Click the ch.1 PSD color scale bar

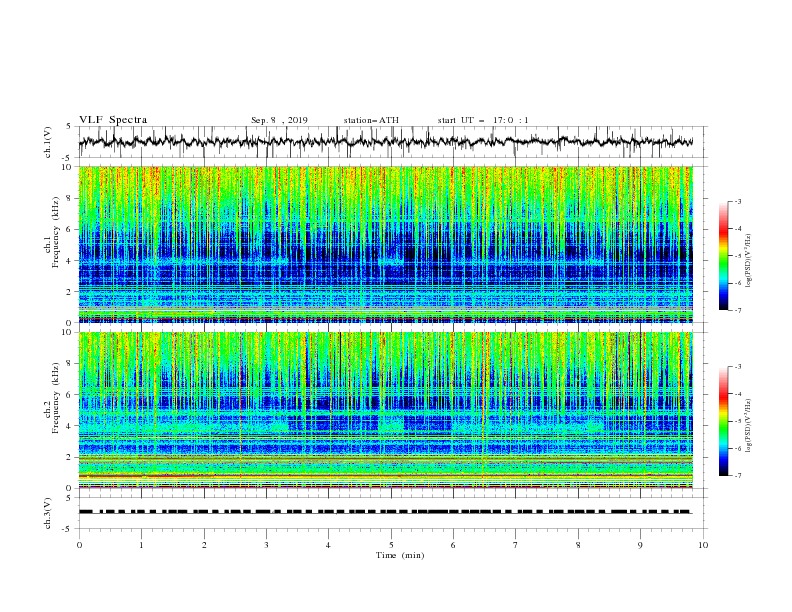[x=724, y=256]
